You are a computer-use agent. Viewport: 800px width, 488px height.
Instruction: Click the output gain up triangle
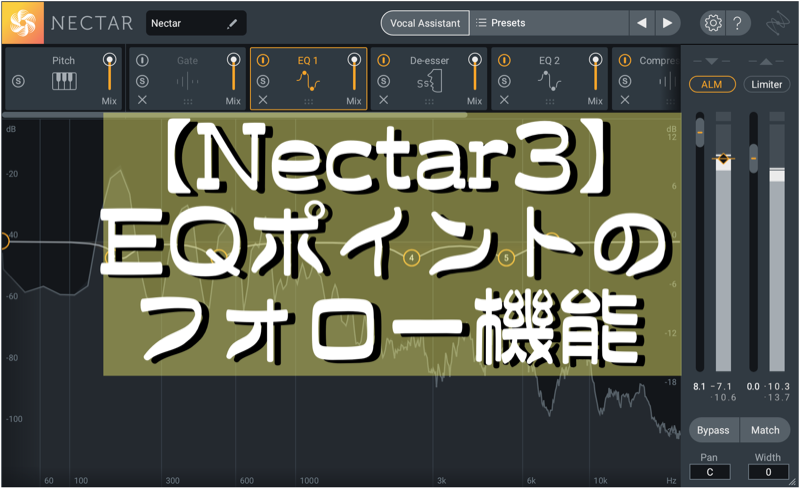[766, 61]
